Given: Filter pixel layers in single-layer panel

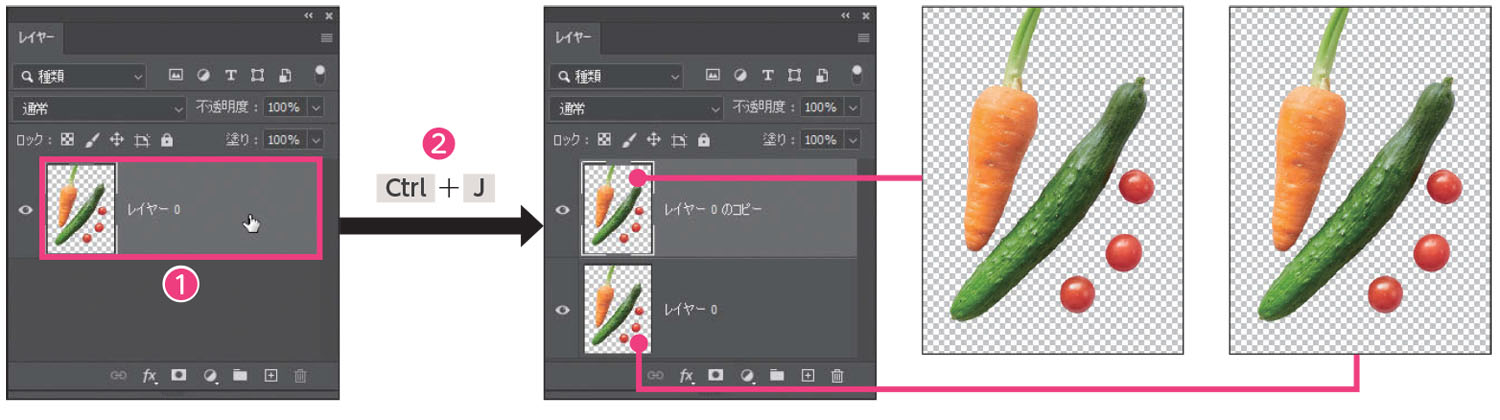Looking at the screenshot, I should coord(177,75).
